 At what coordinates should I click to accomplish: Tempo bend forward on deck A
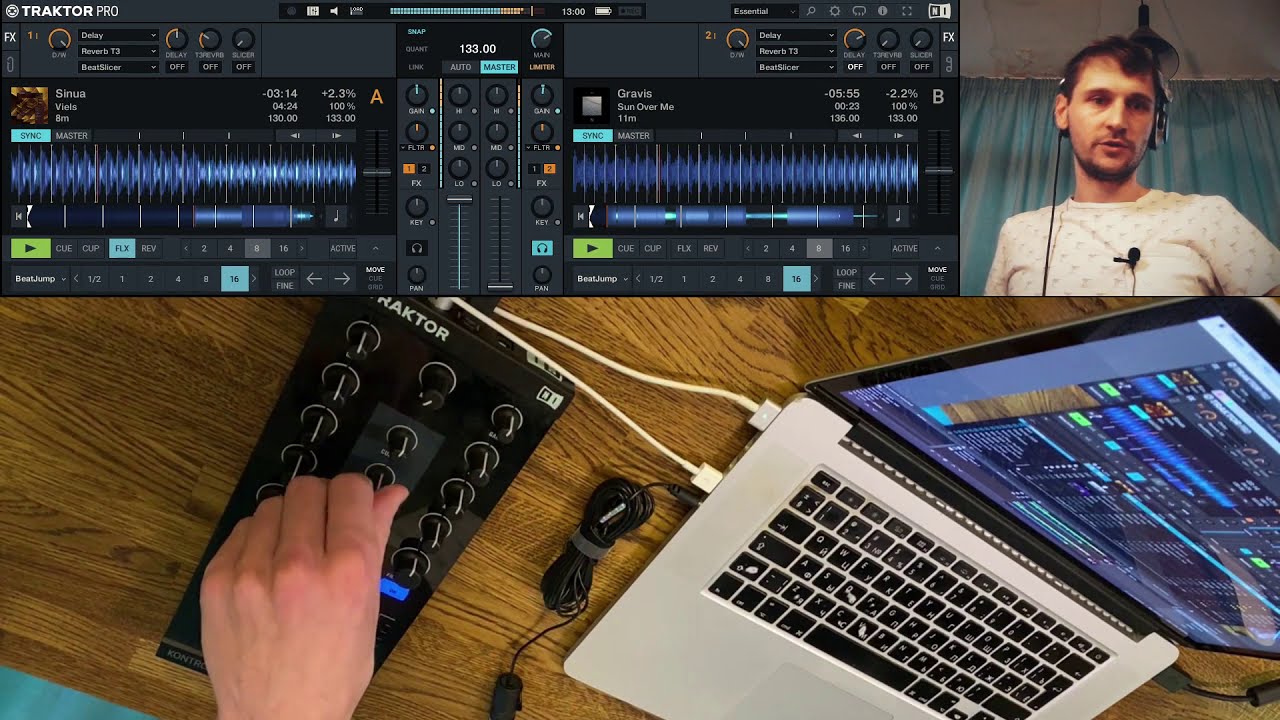pos(336,135)
